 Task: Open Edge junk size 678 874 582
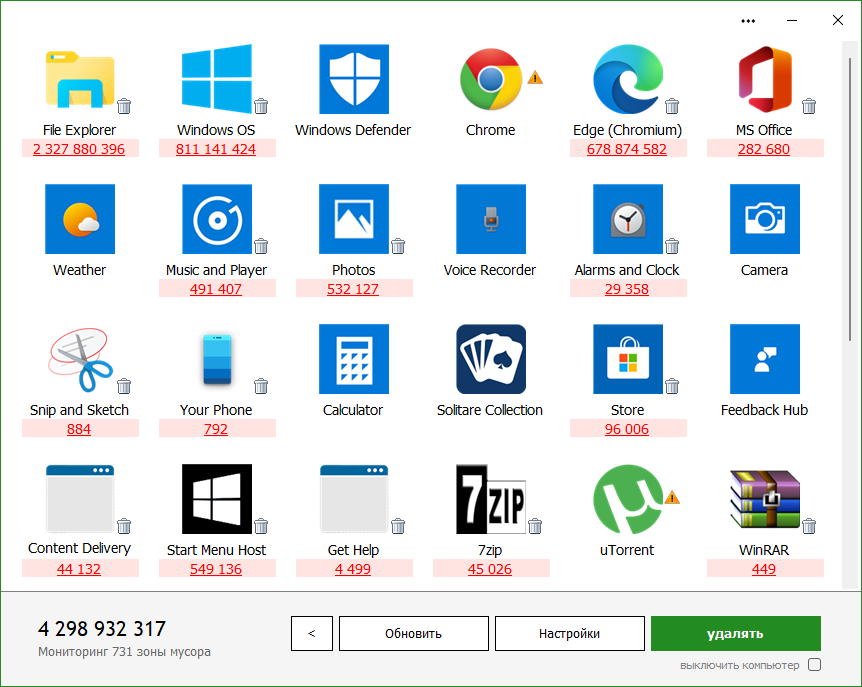click(628, 149)
